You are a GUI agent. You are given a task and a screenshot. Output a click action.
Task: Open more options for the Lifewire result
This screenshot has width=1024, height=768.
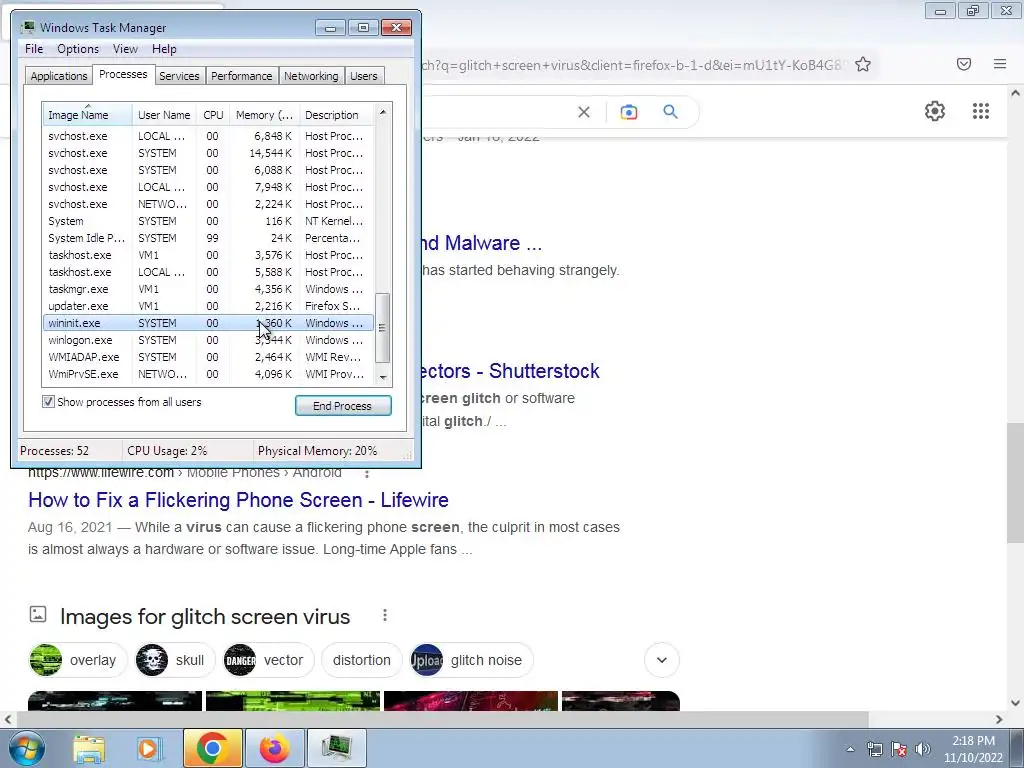coord(367,473)
